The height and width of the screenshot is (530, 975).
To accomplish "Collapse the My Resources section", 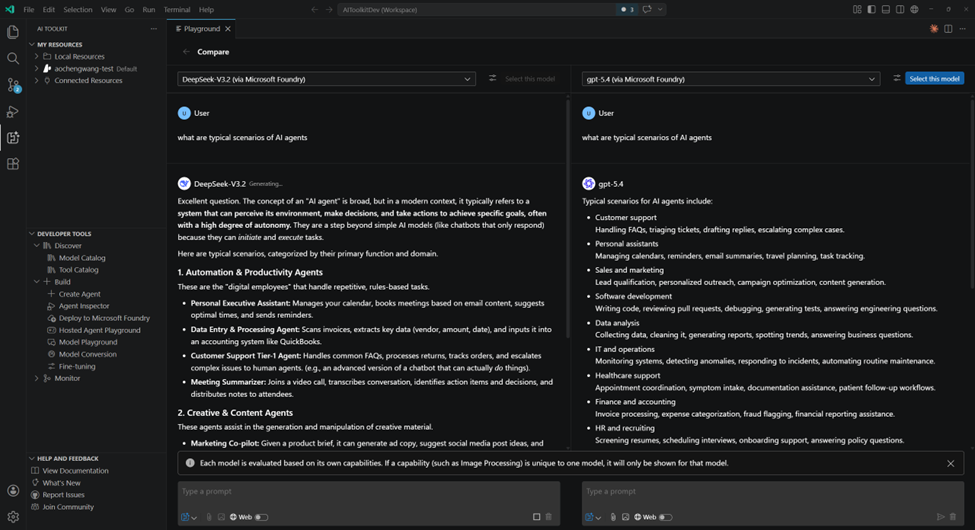I will (32, 45).
